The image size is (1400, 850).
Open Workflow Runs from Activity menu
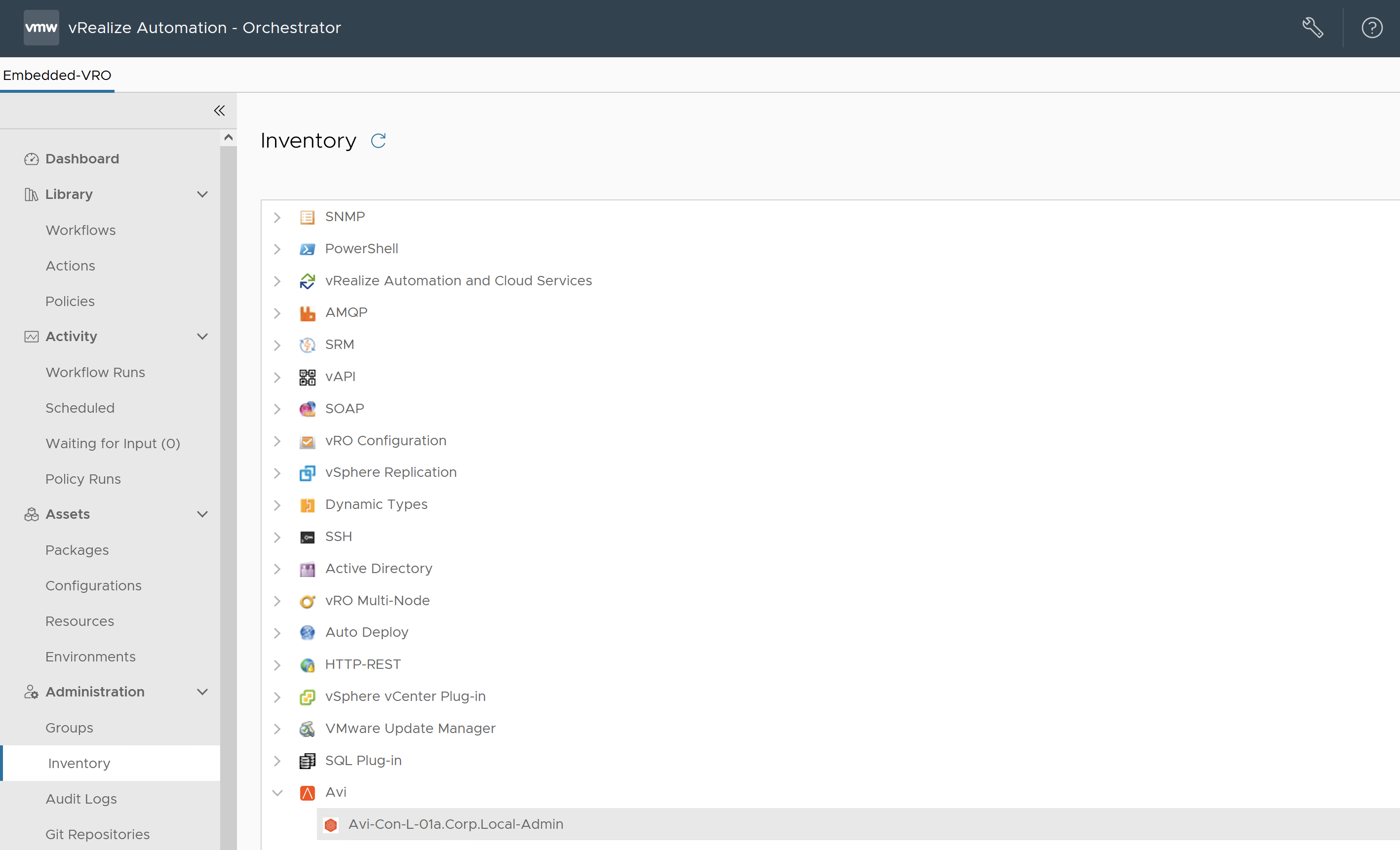coord(95,372)
